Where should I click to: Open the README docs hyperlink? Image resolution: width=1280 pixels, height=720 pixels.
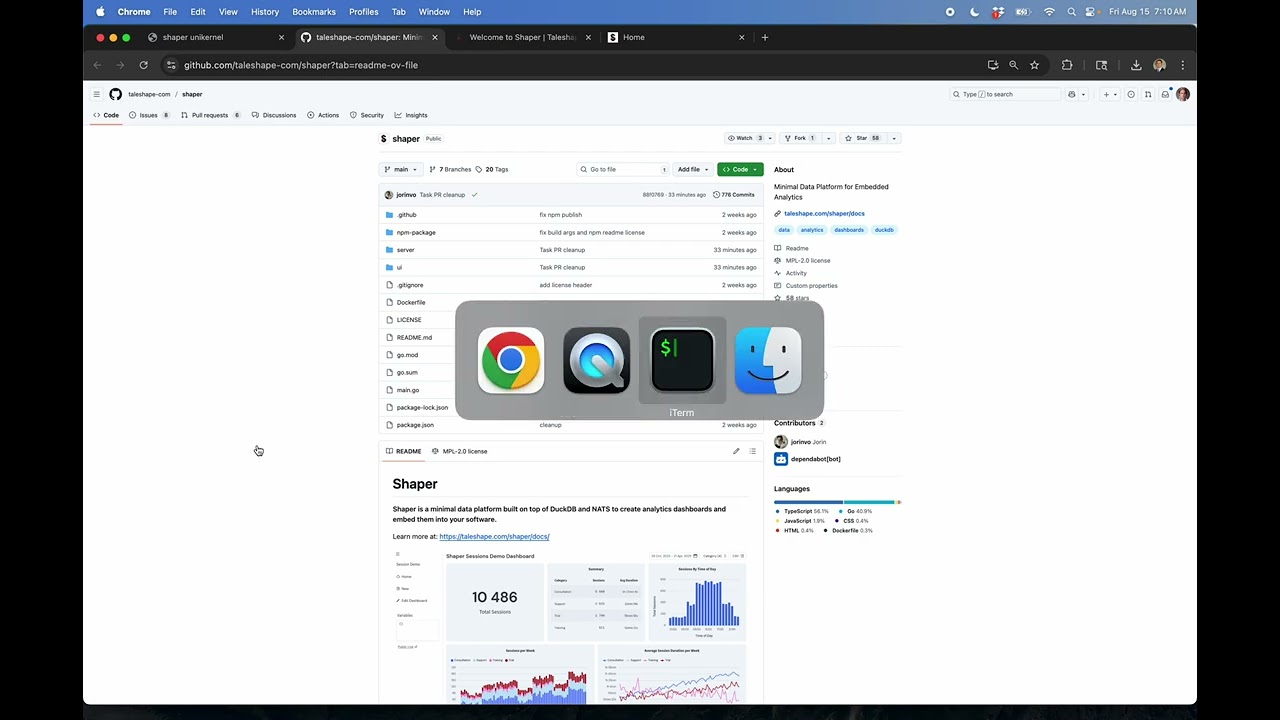click(x=494, y=537)
